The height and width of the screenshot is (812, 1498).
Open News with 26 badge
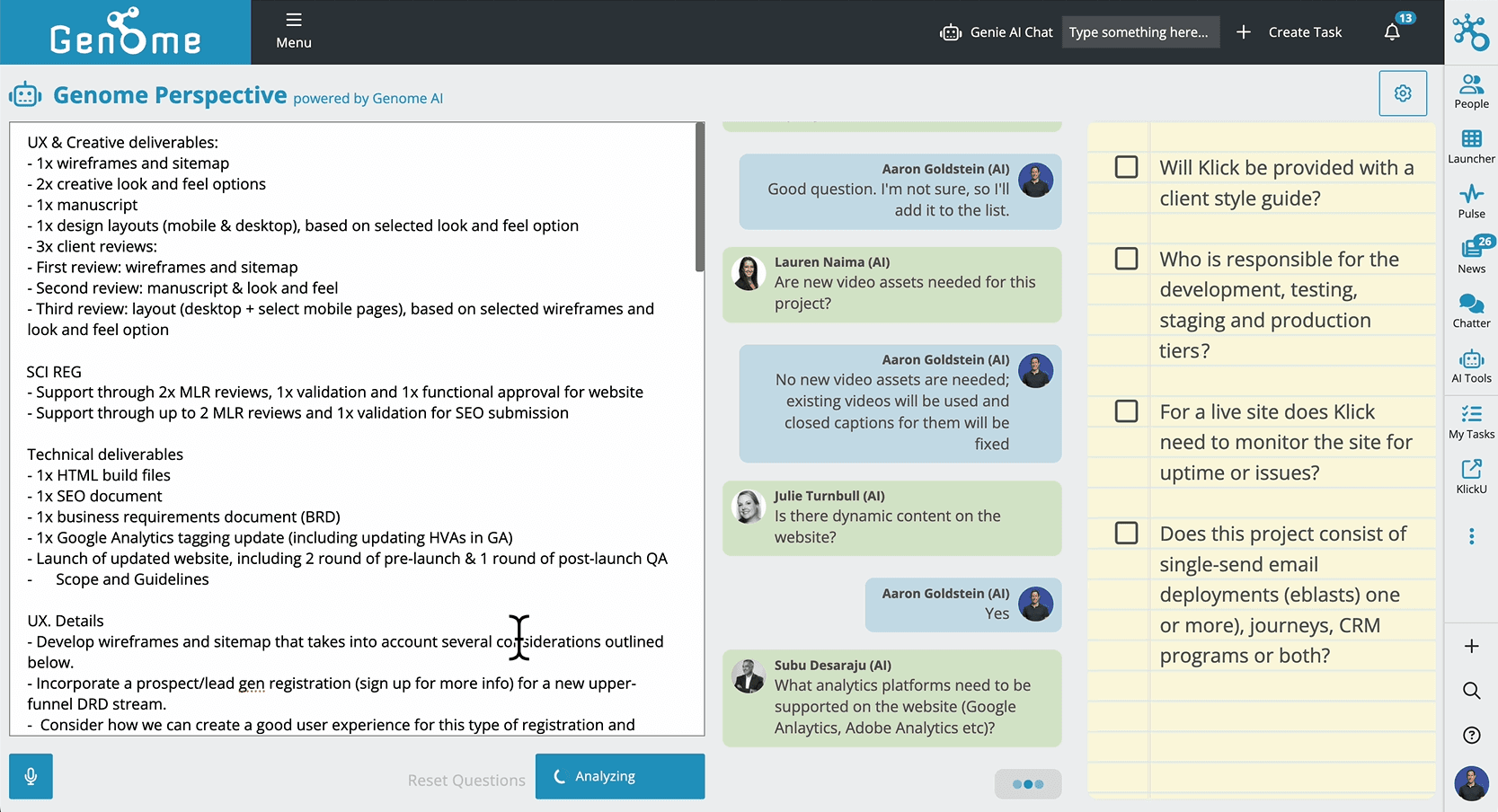point(1471,255)
